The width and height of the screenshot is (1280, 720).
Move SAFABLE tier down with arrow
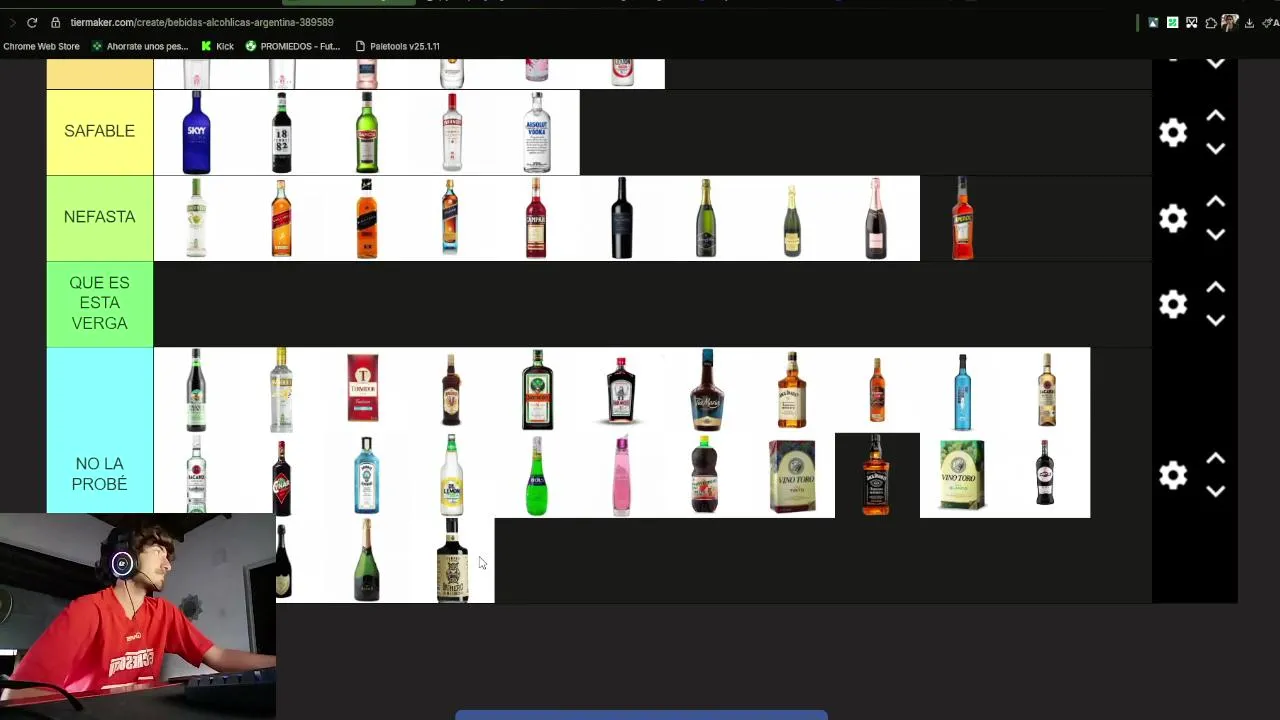[1215, 148]
